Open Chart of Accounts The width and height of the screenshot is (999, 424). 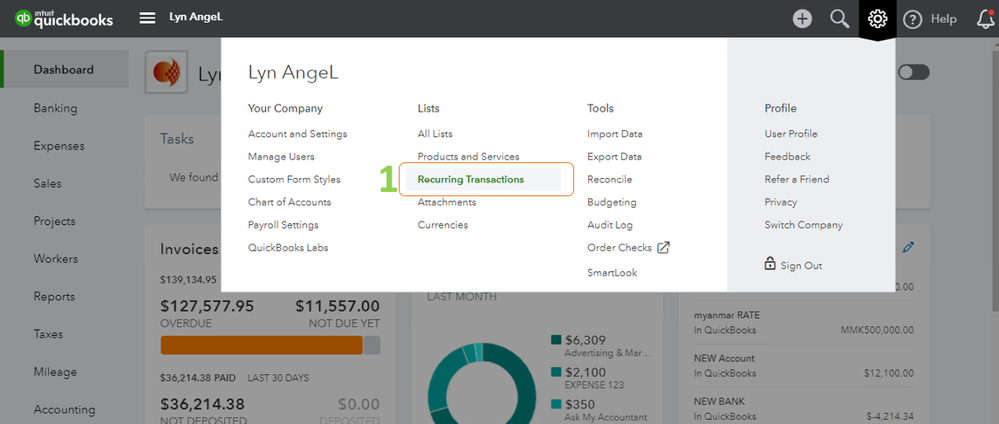pos(289,202)
